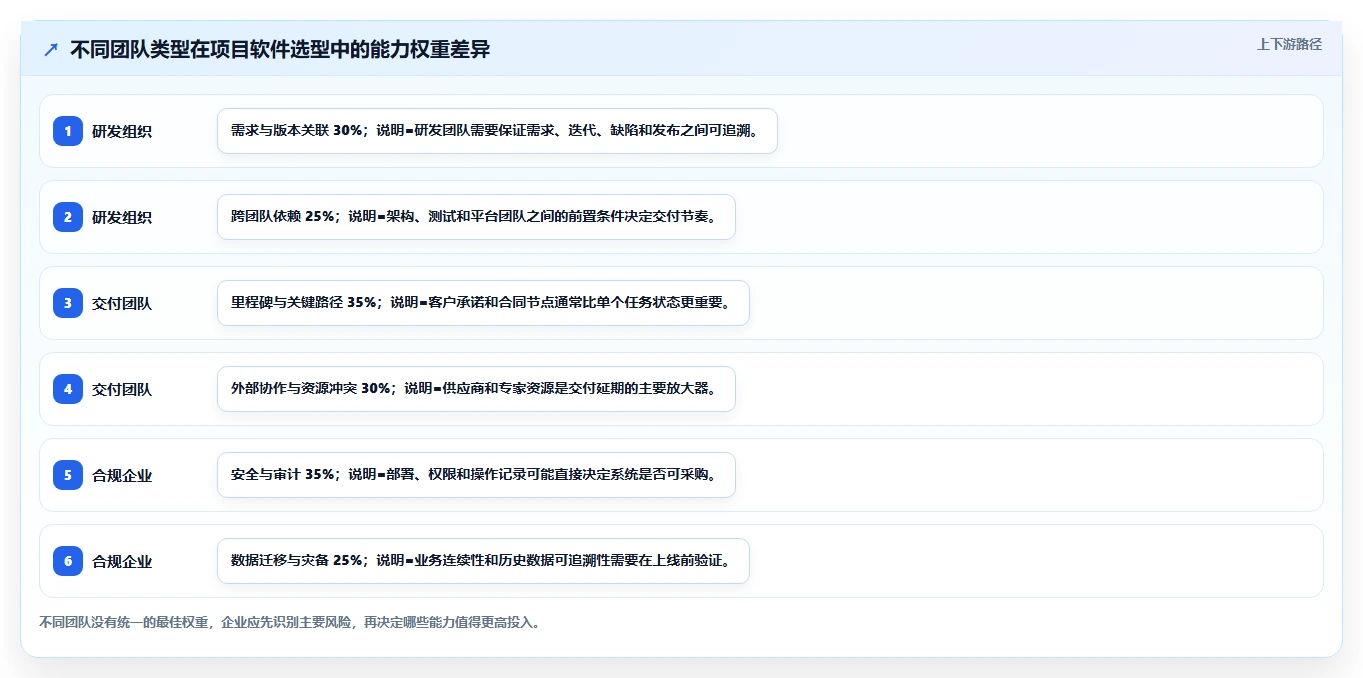
Task: Open the 外部协作与资源冲突 30% card
Action: pyautogui.click(x=476, y=389)
